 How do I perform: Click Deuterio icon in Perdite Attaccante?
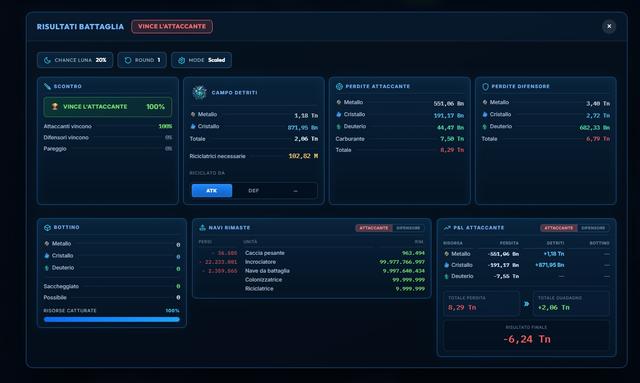[338, 127]
